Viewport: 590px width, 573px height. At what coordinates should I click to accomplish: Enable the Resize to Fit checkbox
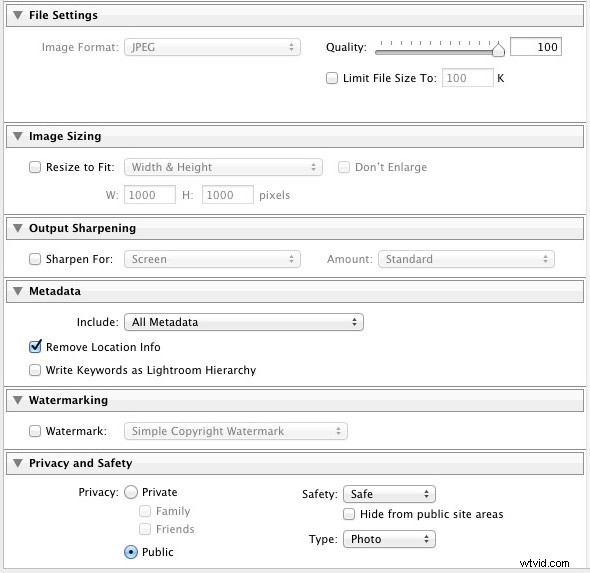coord(35,167)
